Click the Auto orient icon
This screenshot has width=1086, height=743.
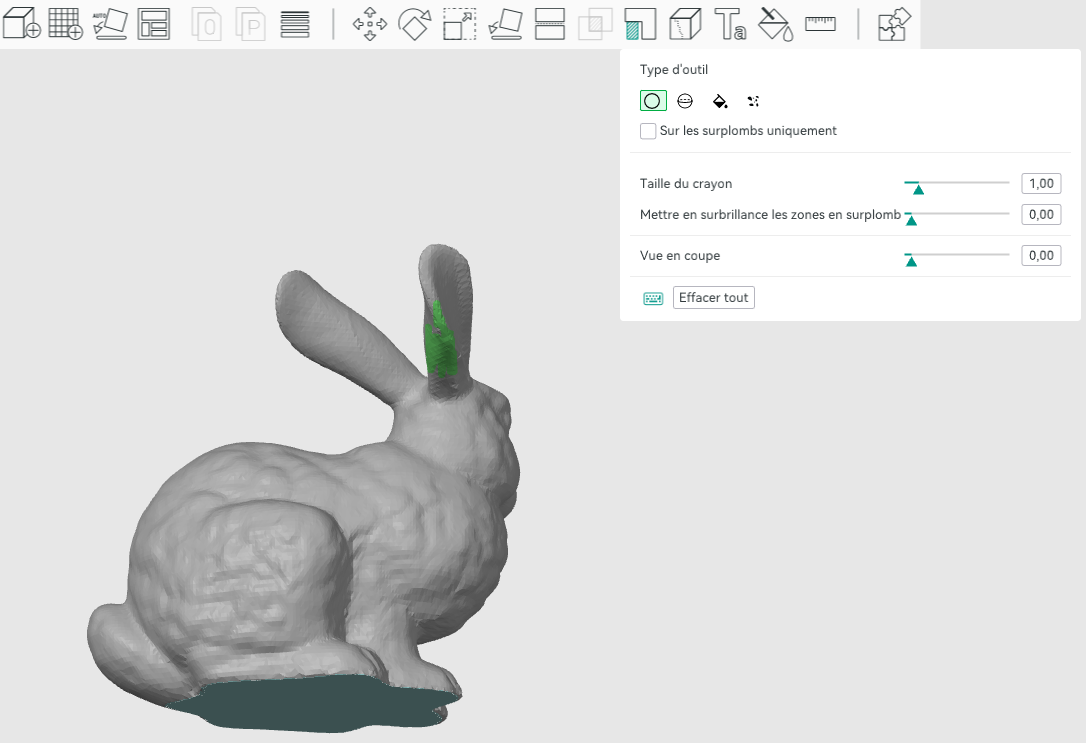pos(110,24)
